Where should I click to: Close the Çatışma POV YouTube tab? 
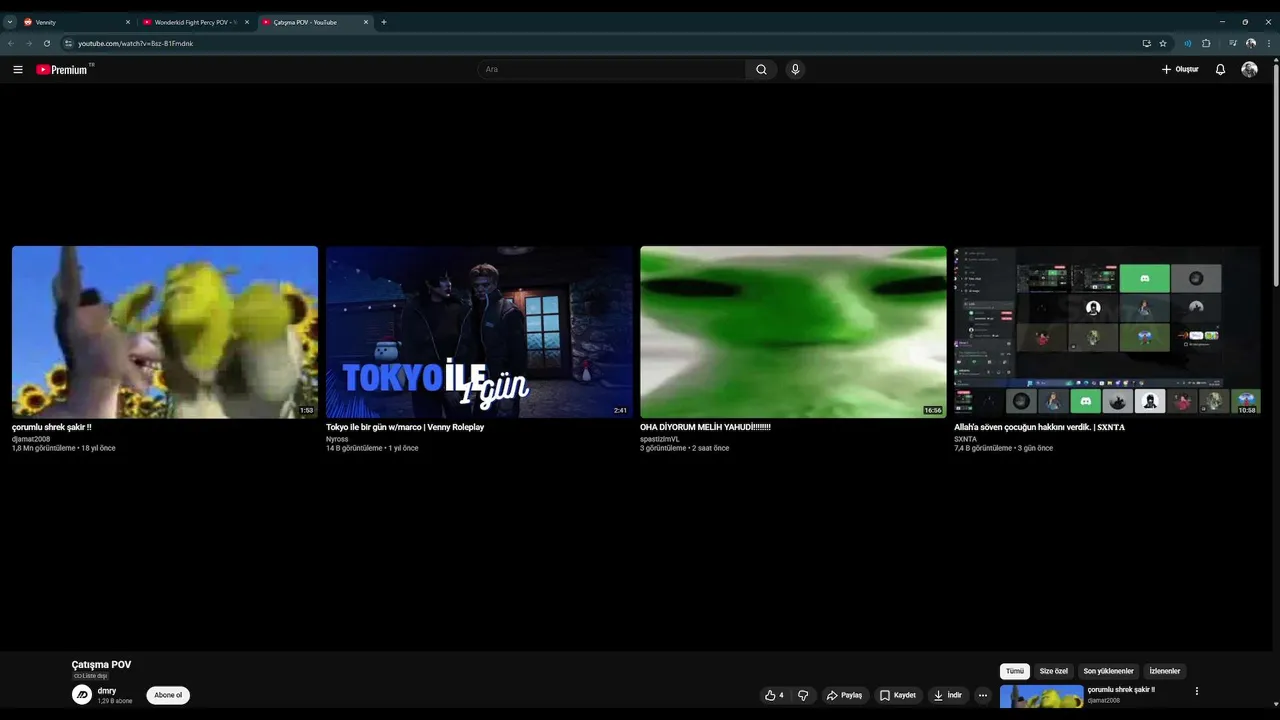[366, 22]
